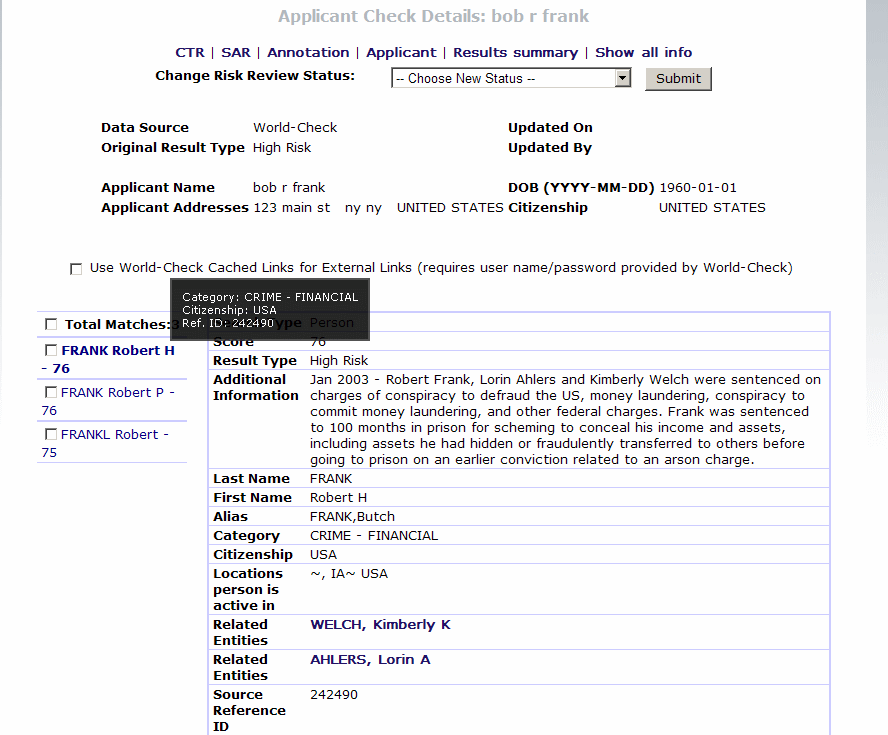Screen dimensions: 888x735
Task: Click the First Name value Robert H
Action: coord(338,498)
